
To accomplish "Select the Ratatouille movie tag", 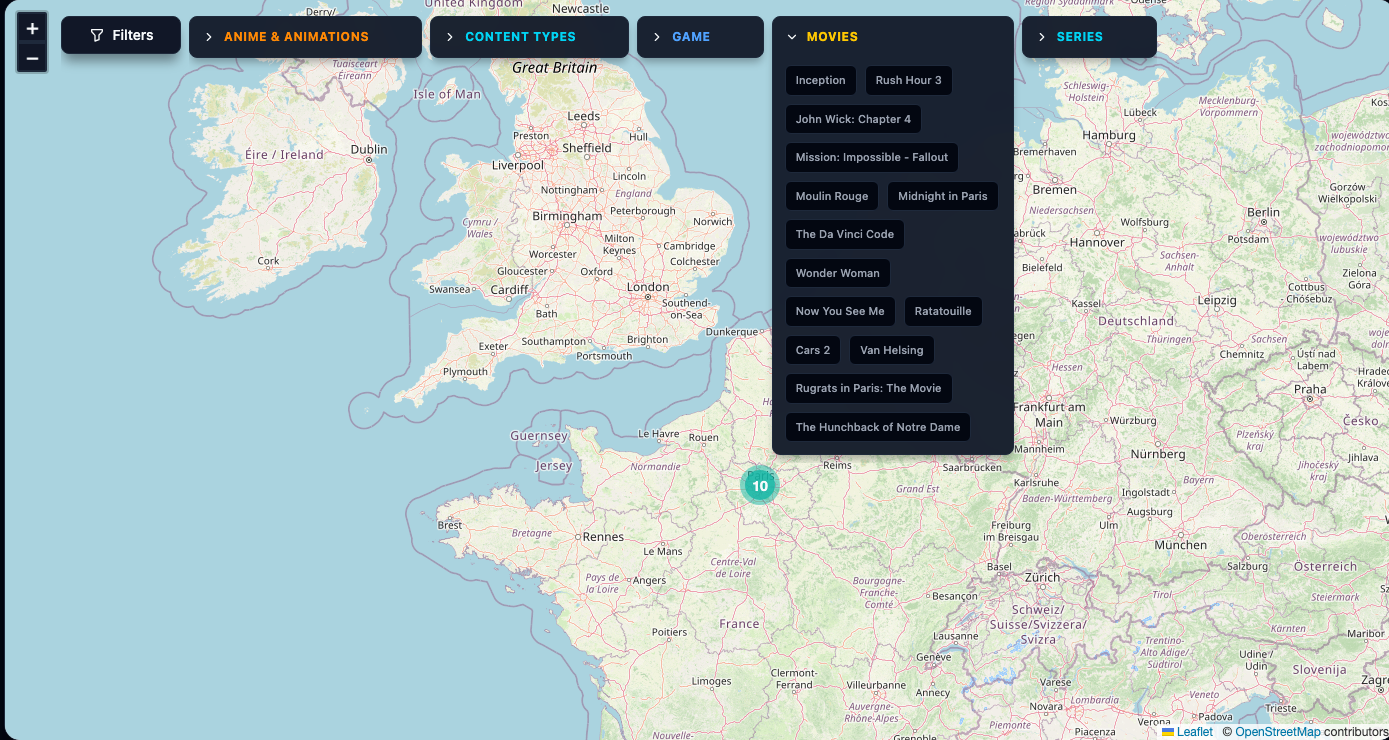I will pyautogui.click(x=942, y=311).
